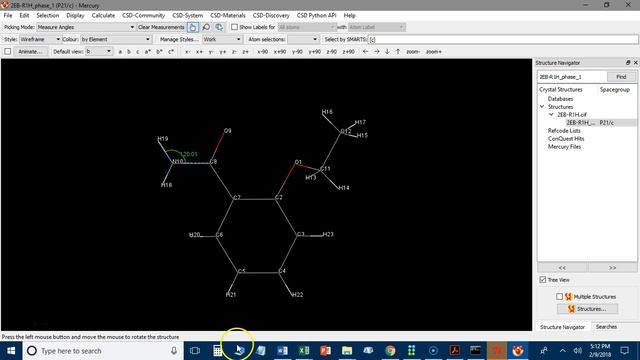Go to next structure with >> button
This screenshot has height=360, width=640.
[x=612, y=268]
